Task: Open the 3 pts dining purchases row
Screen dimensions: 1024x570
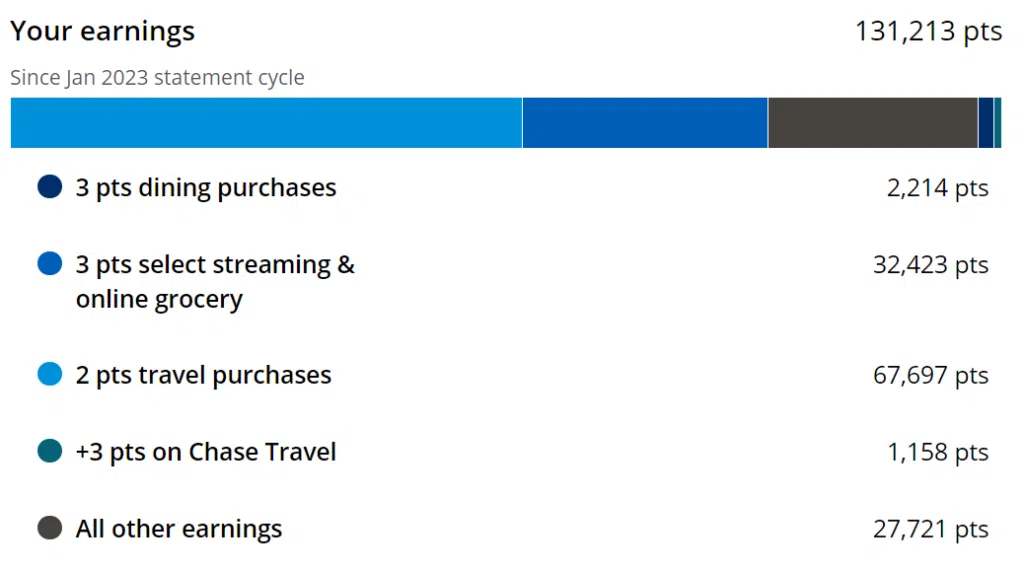Action: click(x=513, y=187)
